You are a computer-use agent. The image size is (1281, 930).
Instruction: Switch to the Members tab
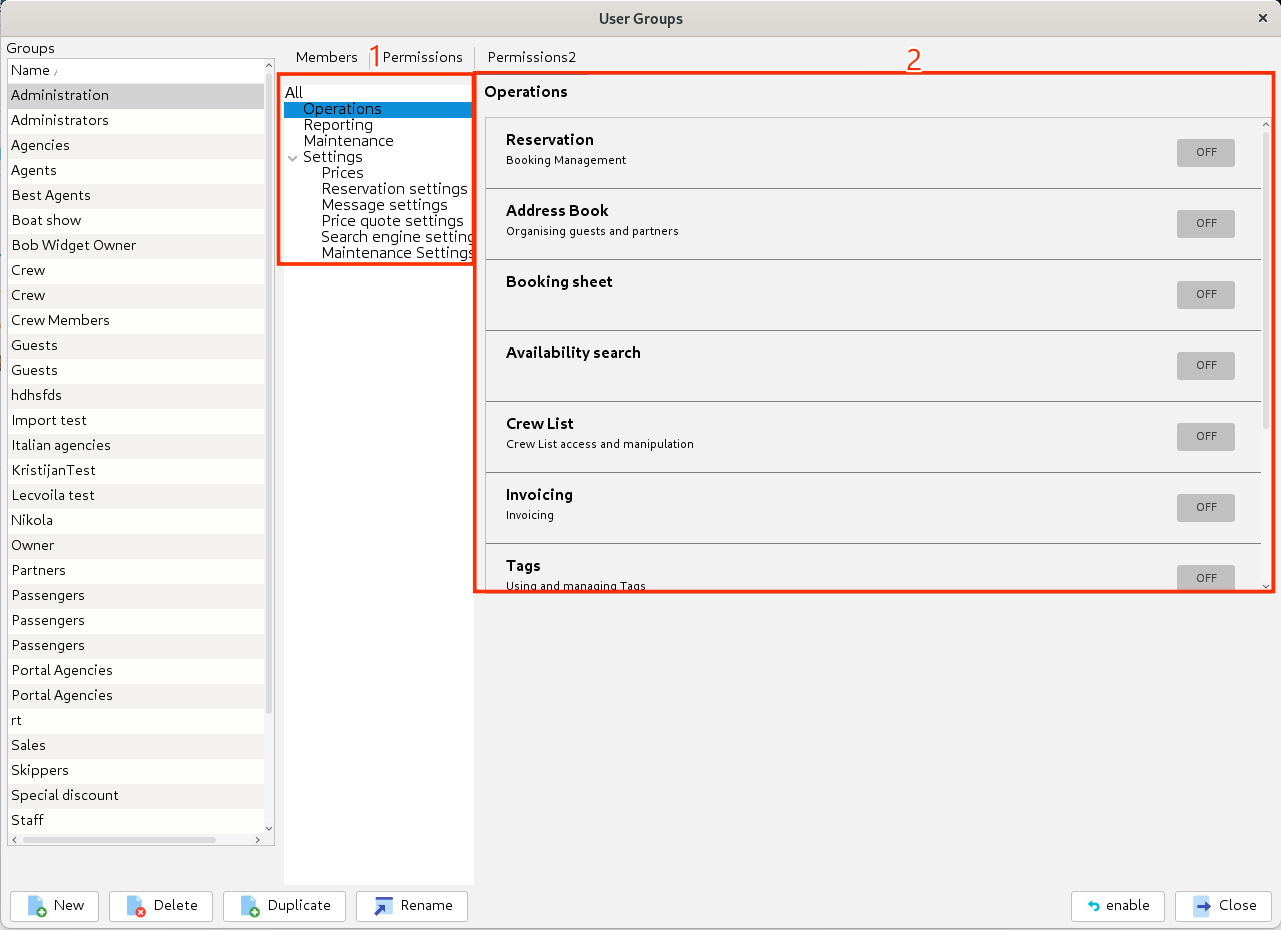click(x=326, y=57)
